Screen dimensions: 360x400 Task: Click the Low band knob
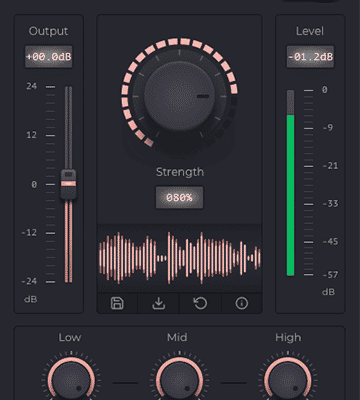click(71, 381)
